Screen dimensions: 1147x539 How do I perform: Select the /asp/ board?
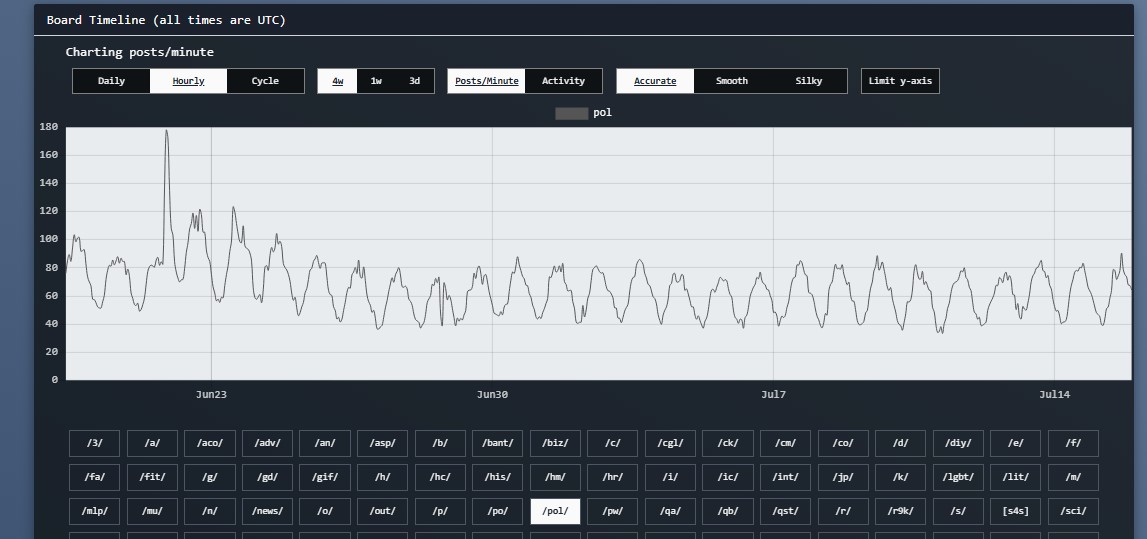(383, 443)
